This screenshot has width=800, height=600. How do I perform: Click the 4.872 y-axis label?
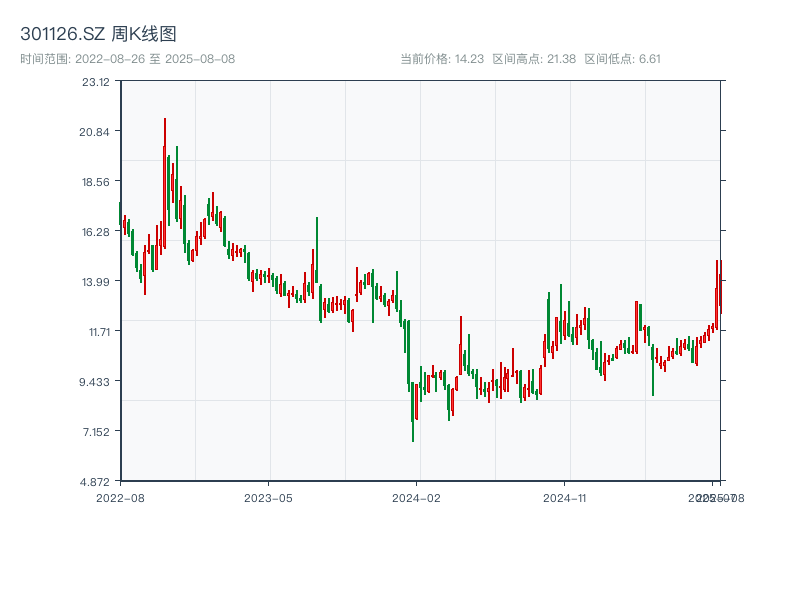[x=96, y=481]
